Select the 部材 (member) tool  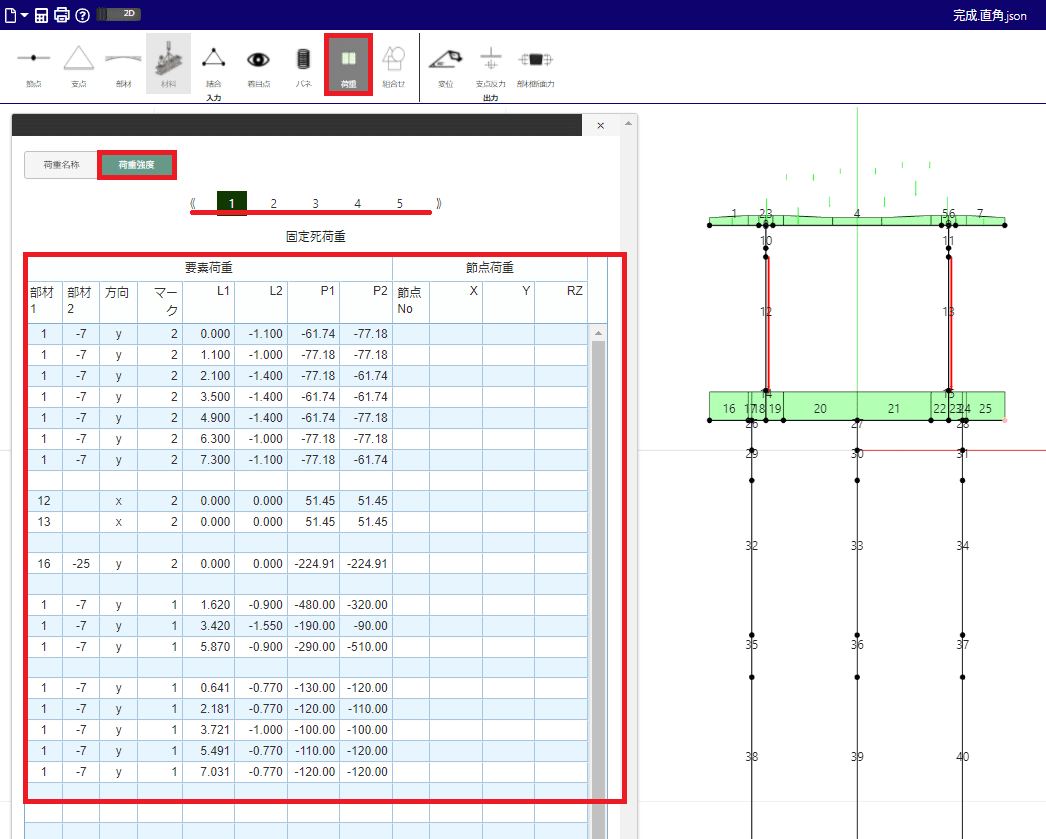pyautogui.click(x=123, y=65)
